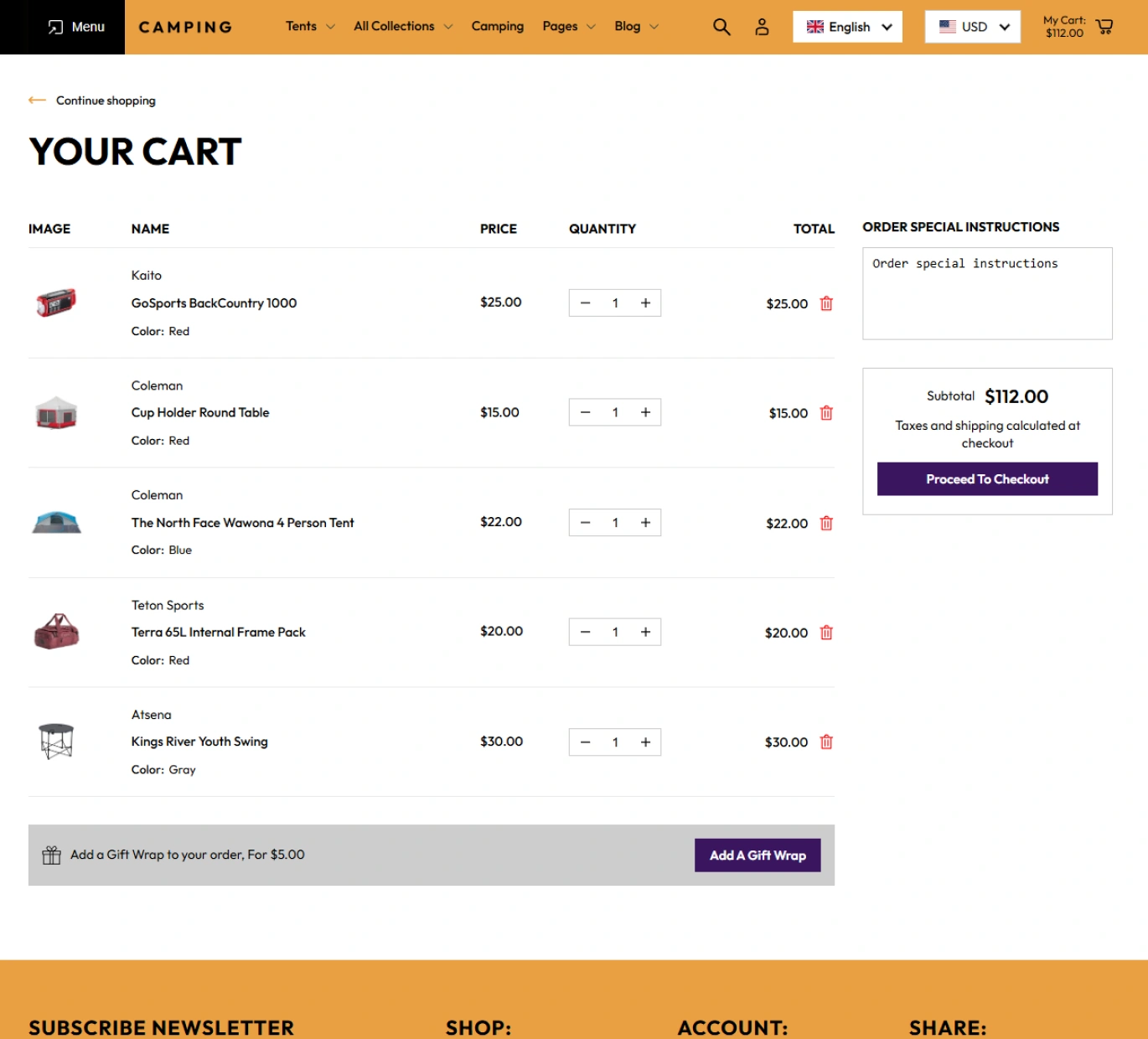Click the Atsena brand name
Screen dimensions: 1148x1039
click(151, 715)
